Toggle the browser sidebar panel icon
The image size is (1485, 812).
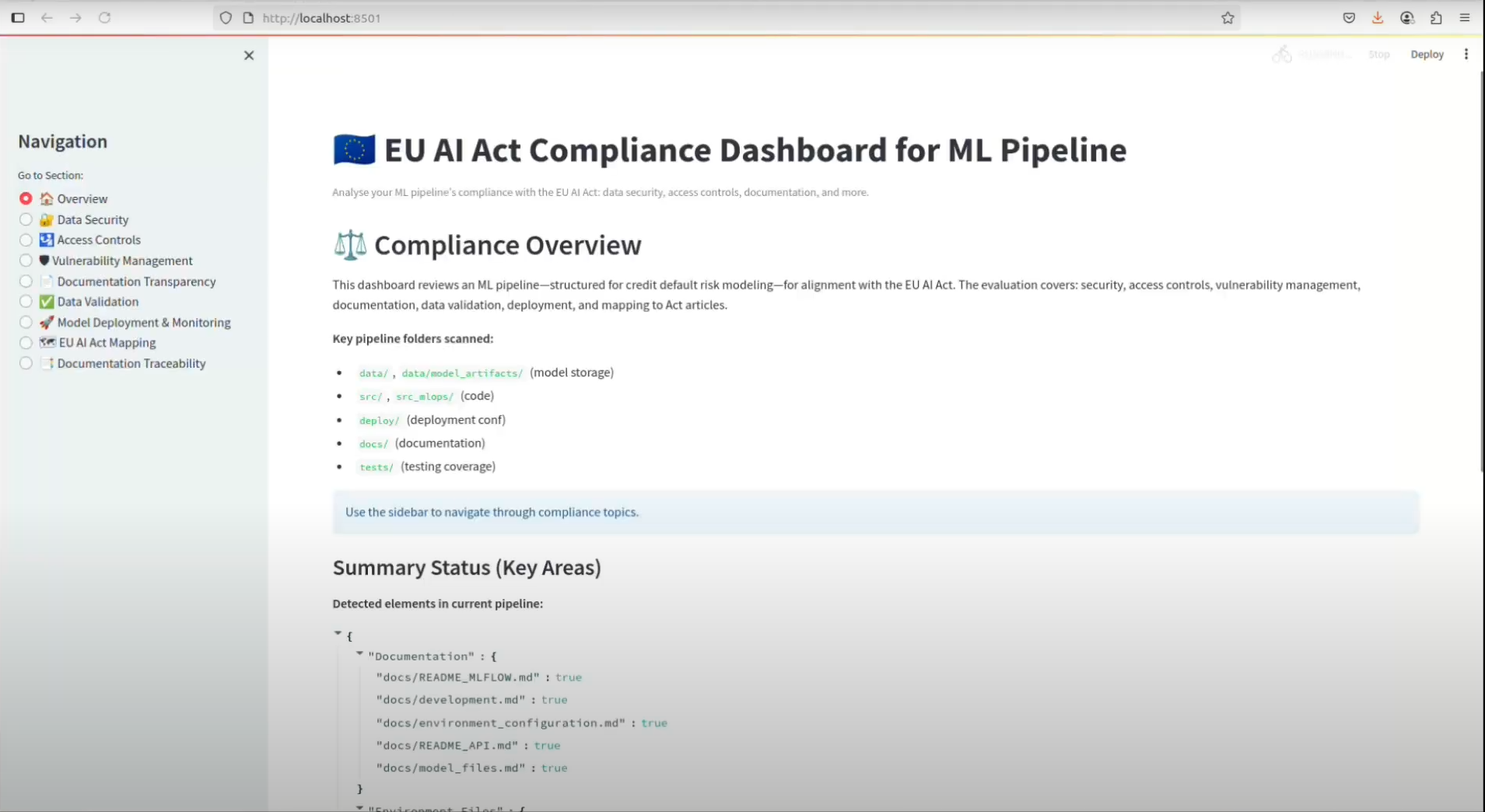[18, 18]
